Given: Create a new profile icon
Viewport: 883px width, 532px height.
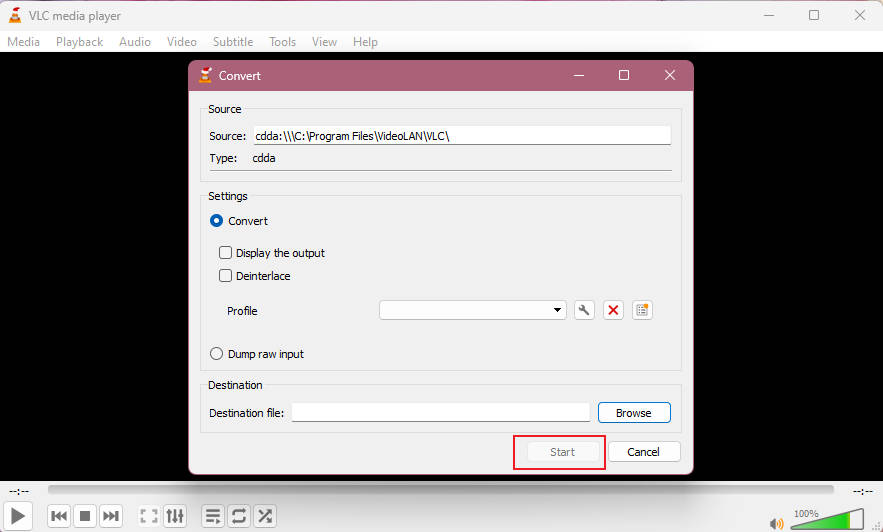Looking at the screenshot, I should click(x=642, y=310).
